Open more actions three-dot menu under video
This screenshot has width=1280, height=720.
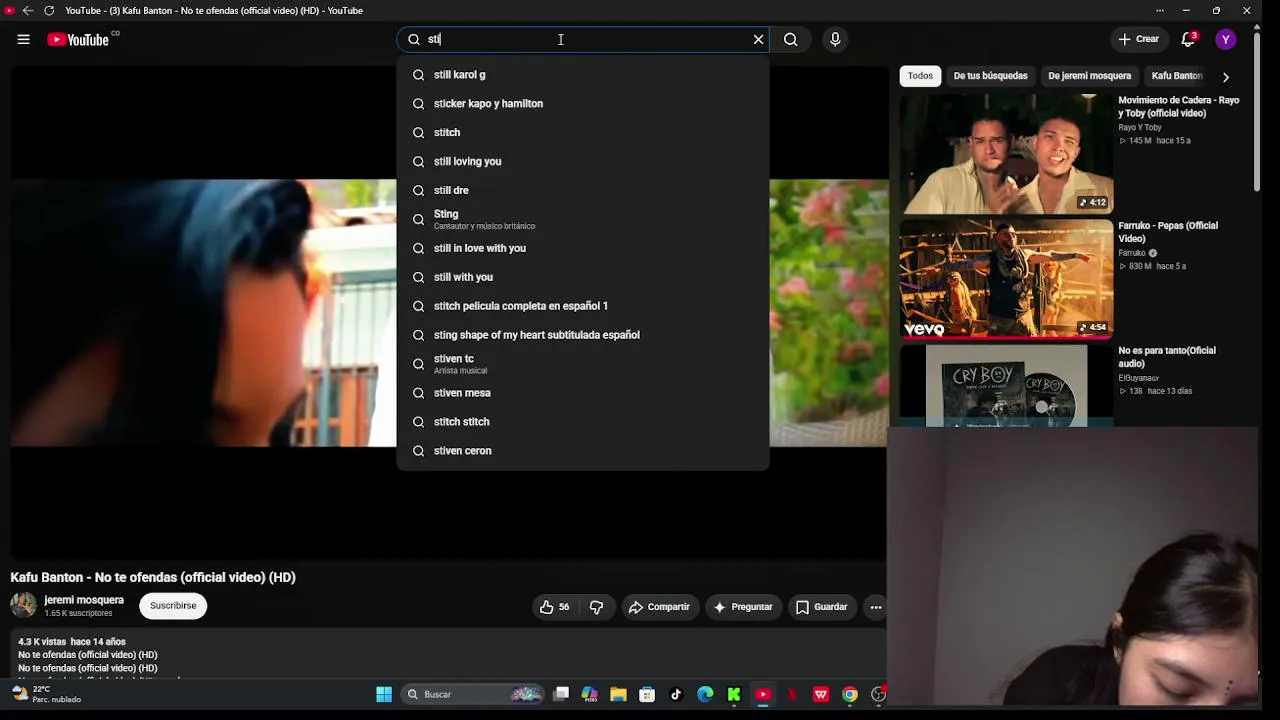tap(876, 607)
